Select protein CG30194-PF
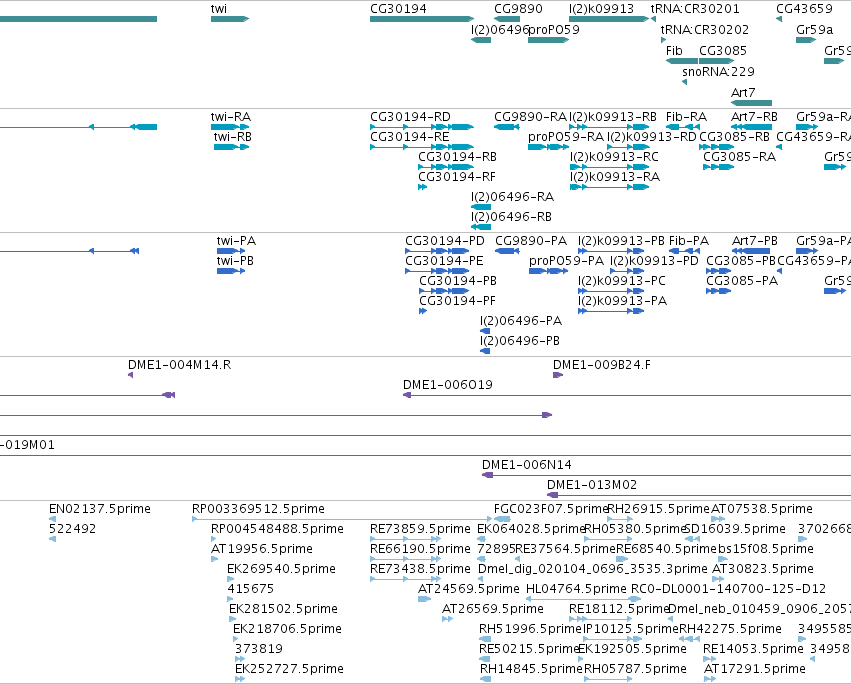Viewport: 851px width, 684px height. point(457,301)
